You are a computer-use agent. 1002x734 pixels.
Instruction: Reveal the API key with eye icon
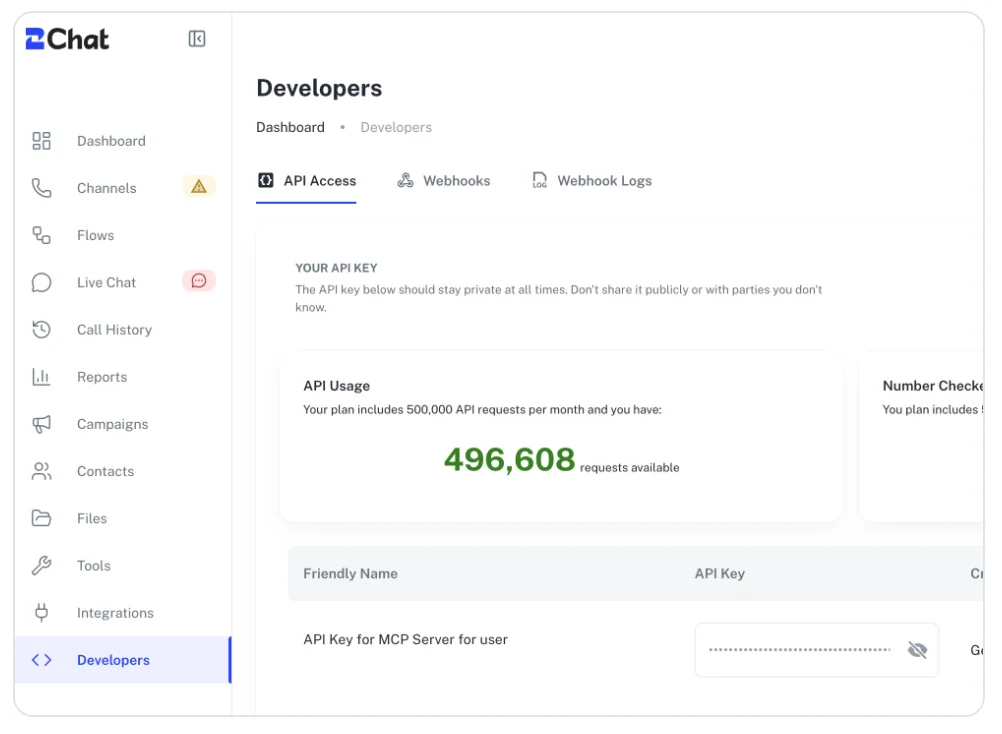(x=917, y=650)
